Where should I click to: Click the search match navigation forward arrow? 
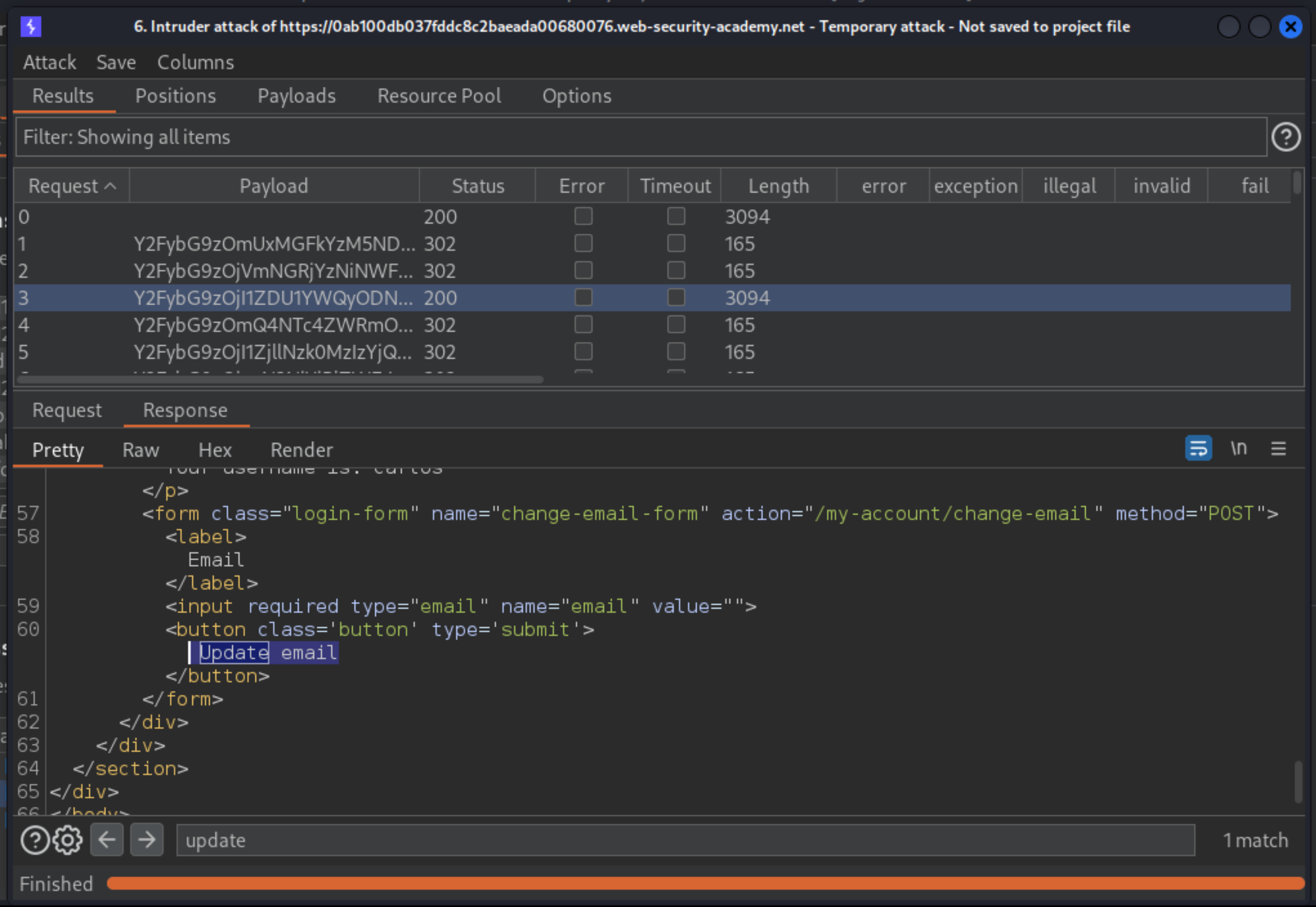click(x=146, y=840)
